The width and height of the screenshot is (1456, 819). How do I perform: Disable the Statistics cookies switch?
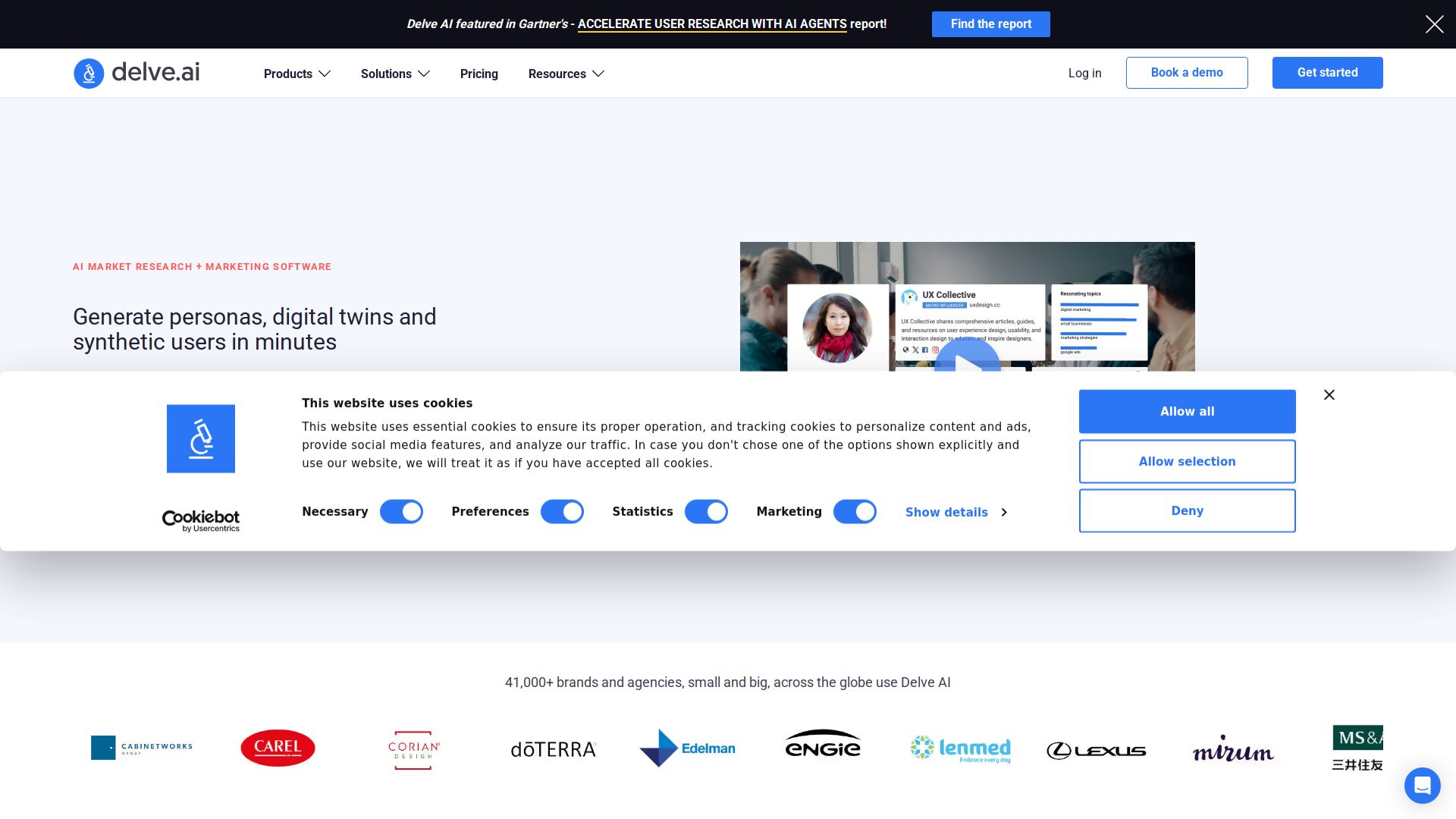coord(706,512)
